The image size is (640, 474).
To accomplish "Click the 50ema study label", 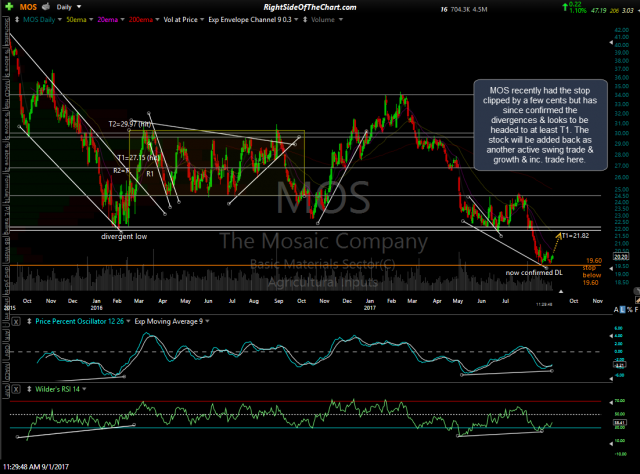I will pyautogui.click(x=76, y=20).
